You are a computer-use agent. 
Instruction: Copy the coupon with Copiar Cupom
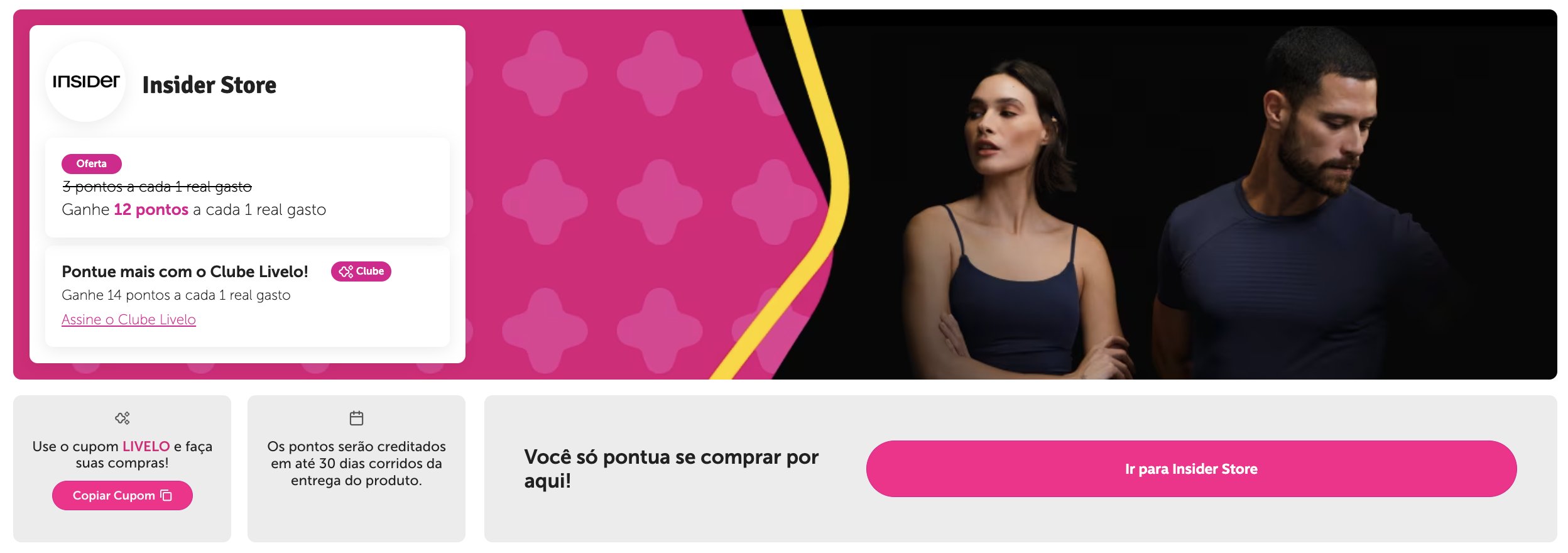click(122, 495)
